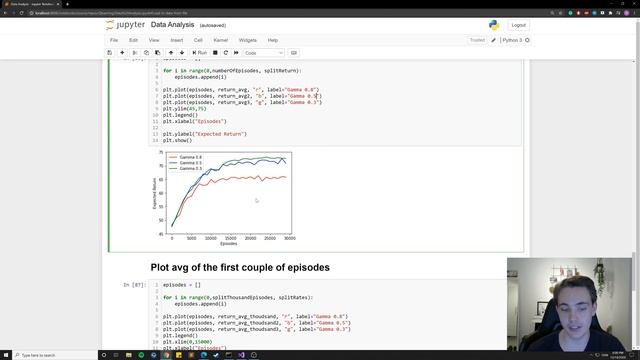Click the Python logo in the header
Screen dimensions: 640x360
494,25
